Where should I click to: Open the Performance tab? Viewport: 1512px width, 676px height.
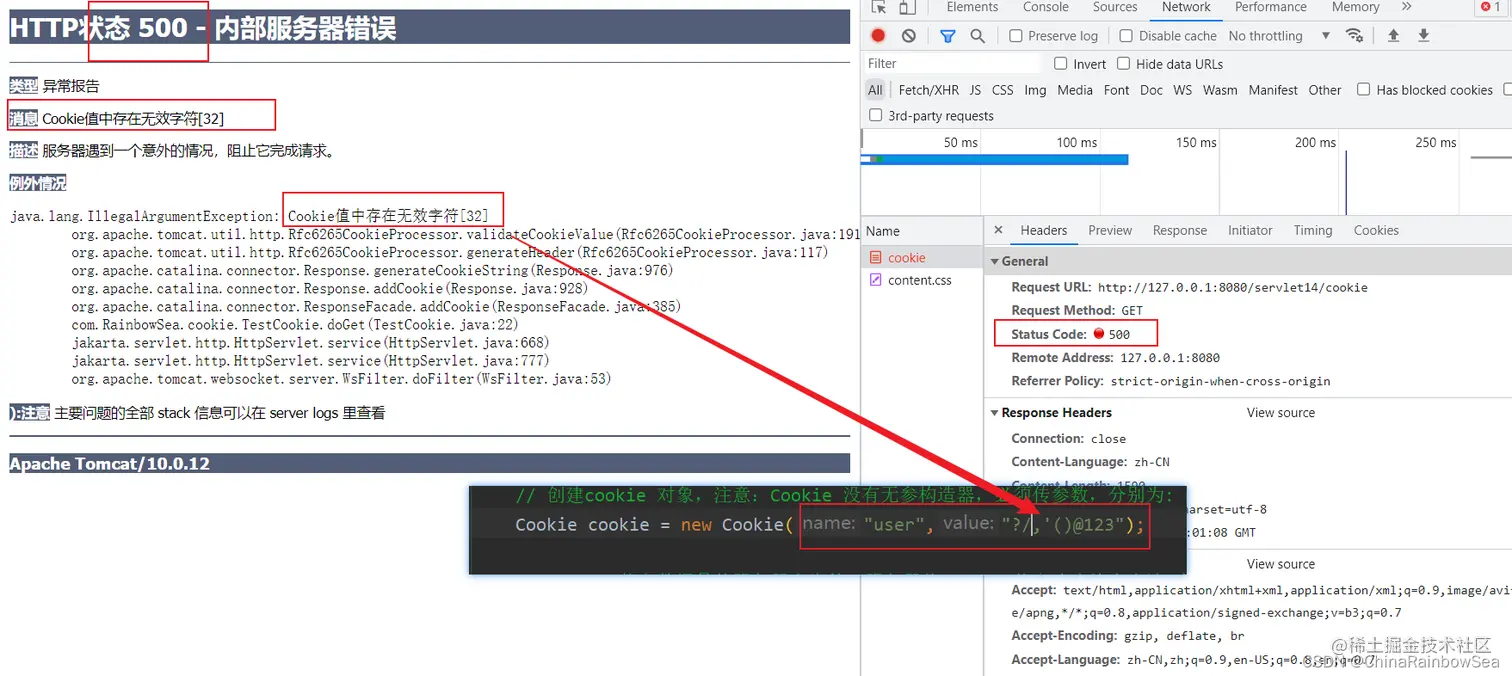coord(1271,7)
